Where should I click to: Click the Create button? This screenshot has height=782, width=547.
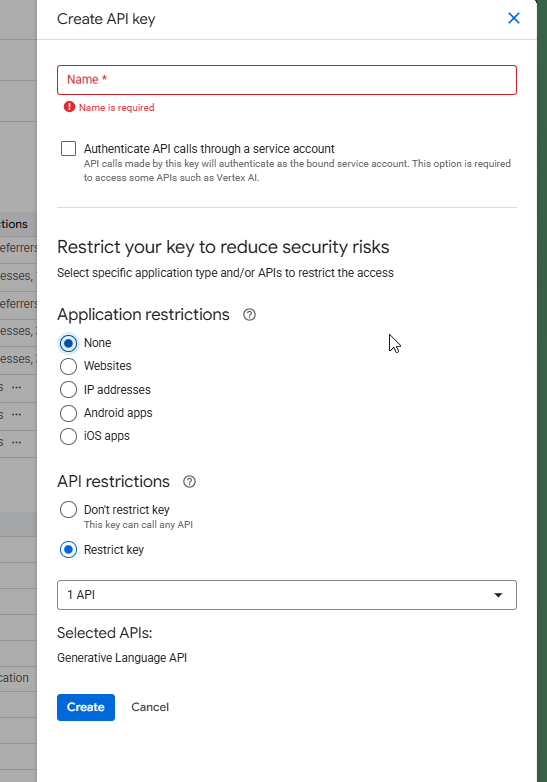point(86,707)
